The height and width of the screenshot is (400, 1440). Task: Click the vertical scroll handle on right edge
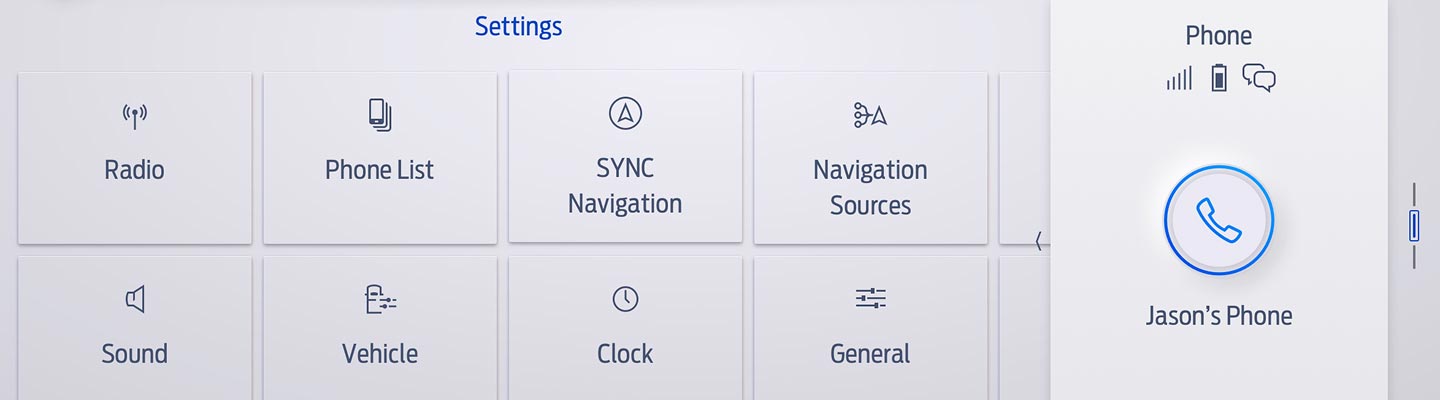pos(1414,225)
